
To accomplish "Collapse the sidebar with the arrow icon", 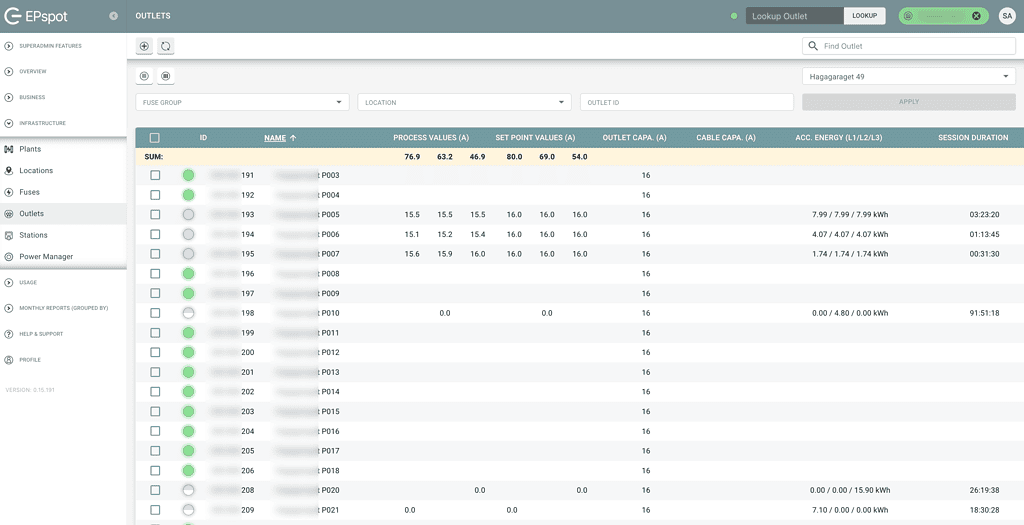I will click(114, 16).
